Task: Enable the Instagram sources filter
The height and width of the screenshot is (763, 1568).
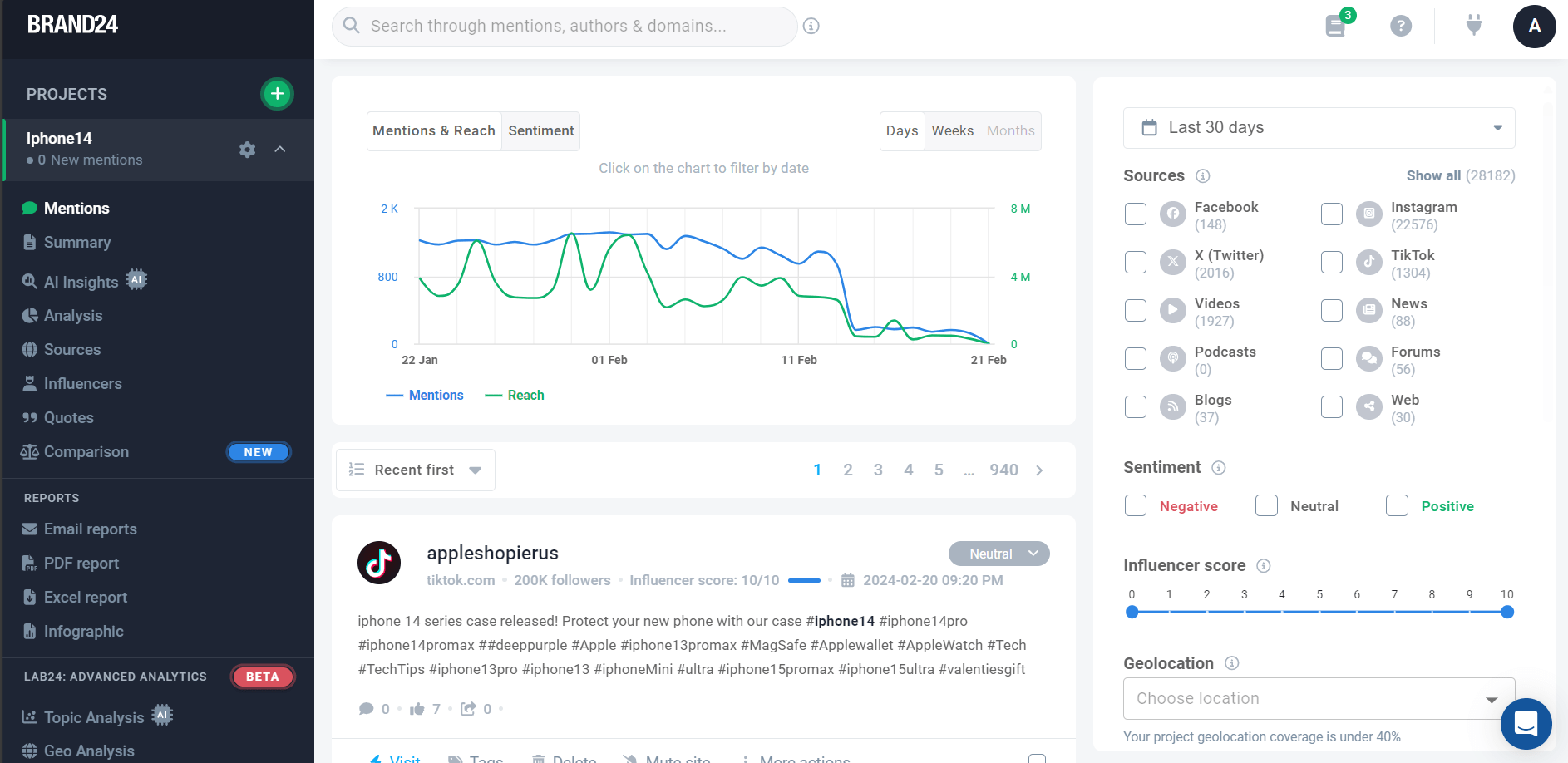Action: [1331, 214]
